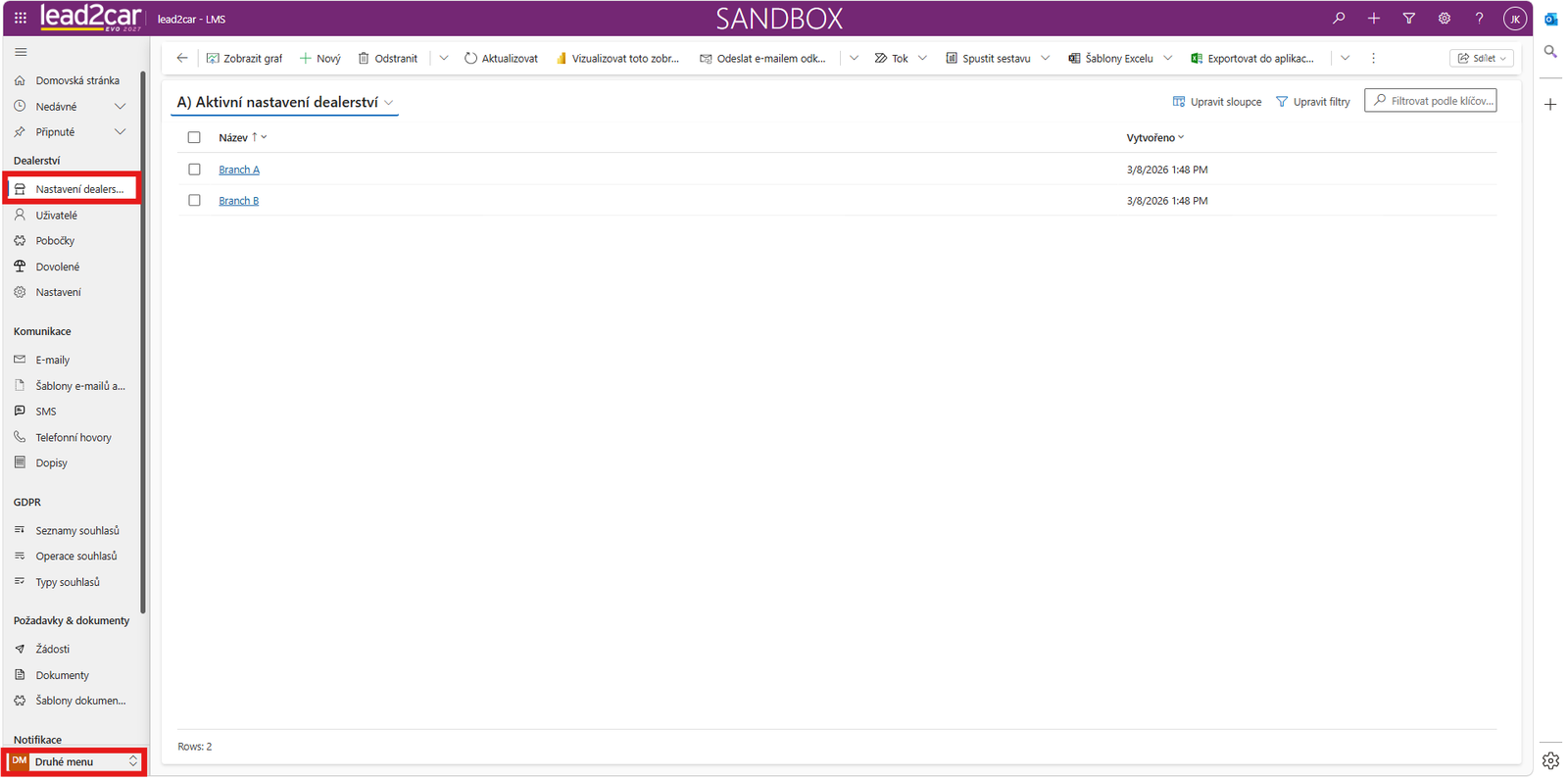The width and height of the screenshot is (1568, 778).
Task: Click the search magnifier in top bar
Action: (1339, 18)
